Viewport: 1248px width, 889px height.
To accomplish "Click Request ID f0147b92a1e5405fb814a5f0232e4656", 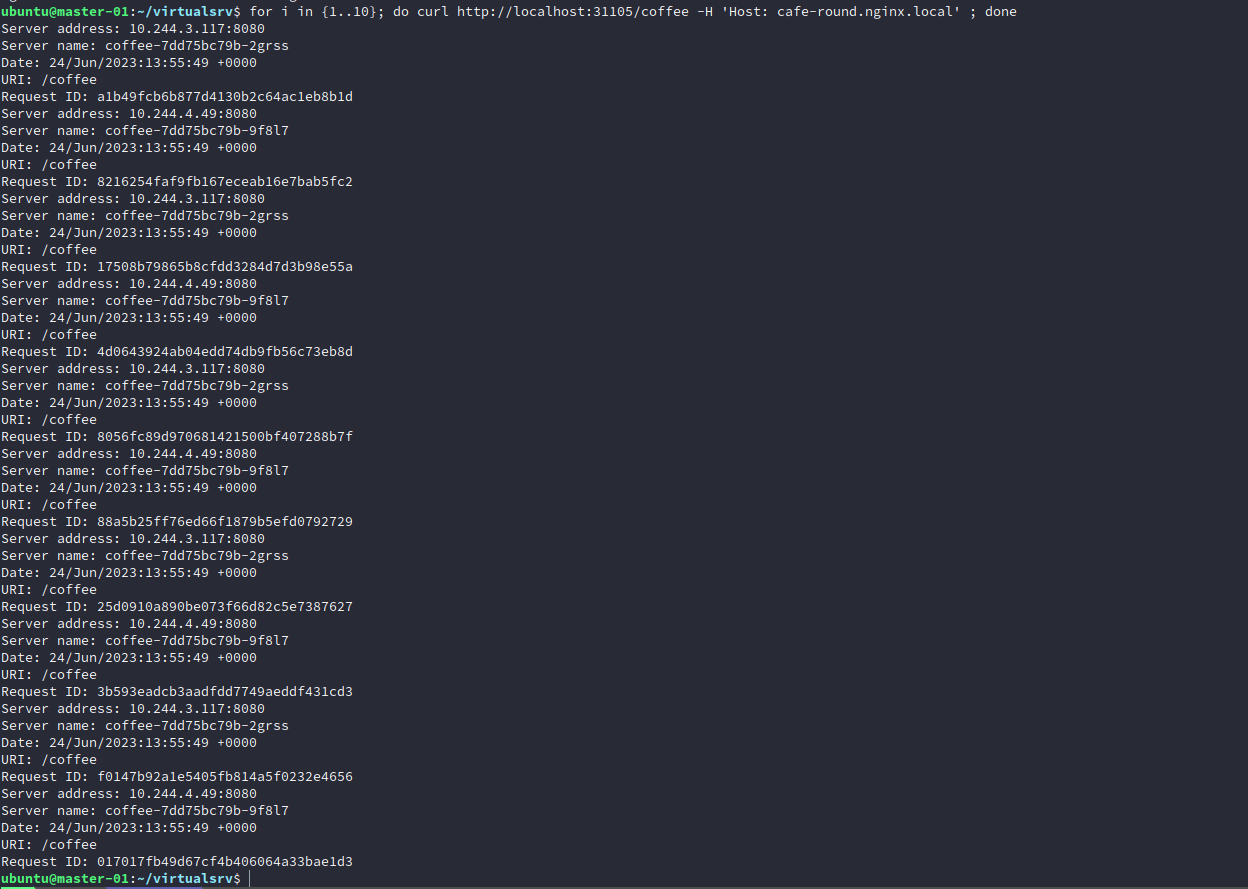I will 224,777.
